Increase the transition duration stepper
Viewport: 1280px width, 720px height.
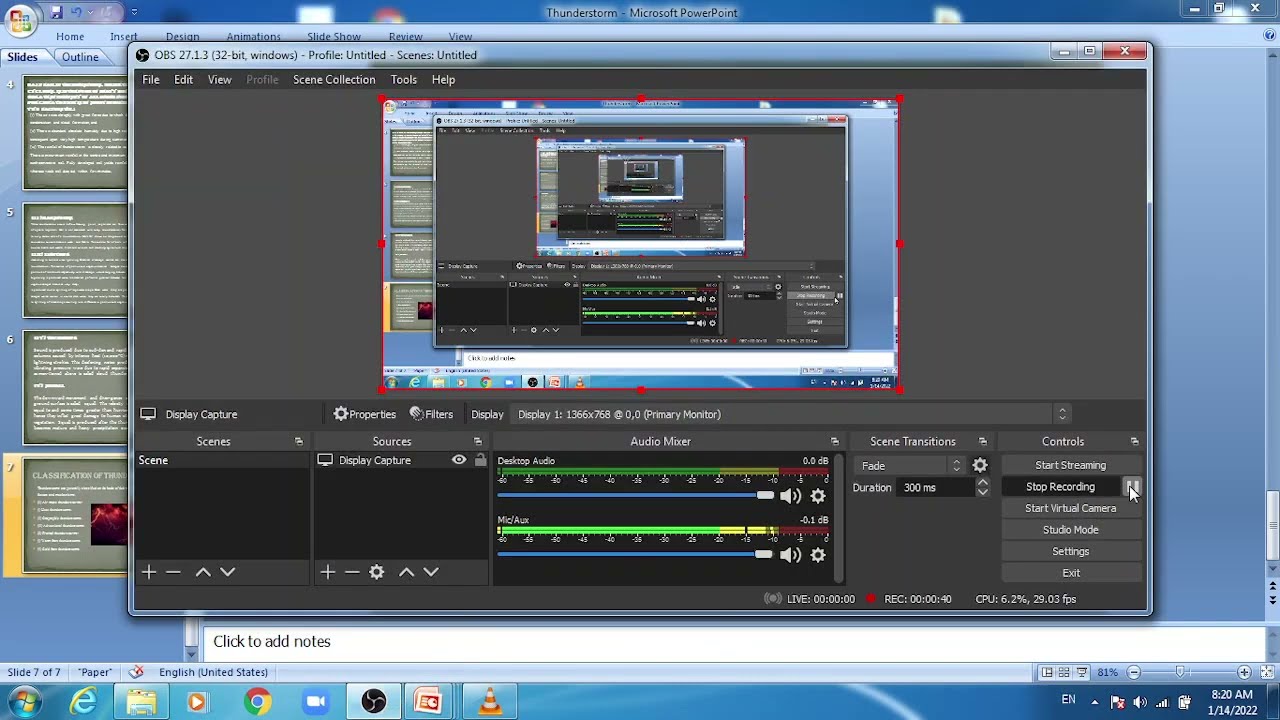(x=983, y=483)
